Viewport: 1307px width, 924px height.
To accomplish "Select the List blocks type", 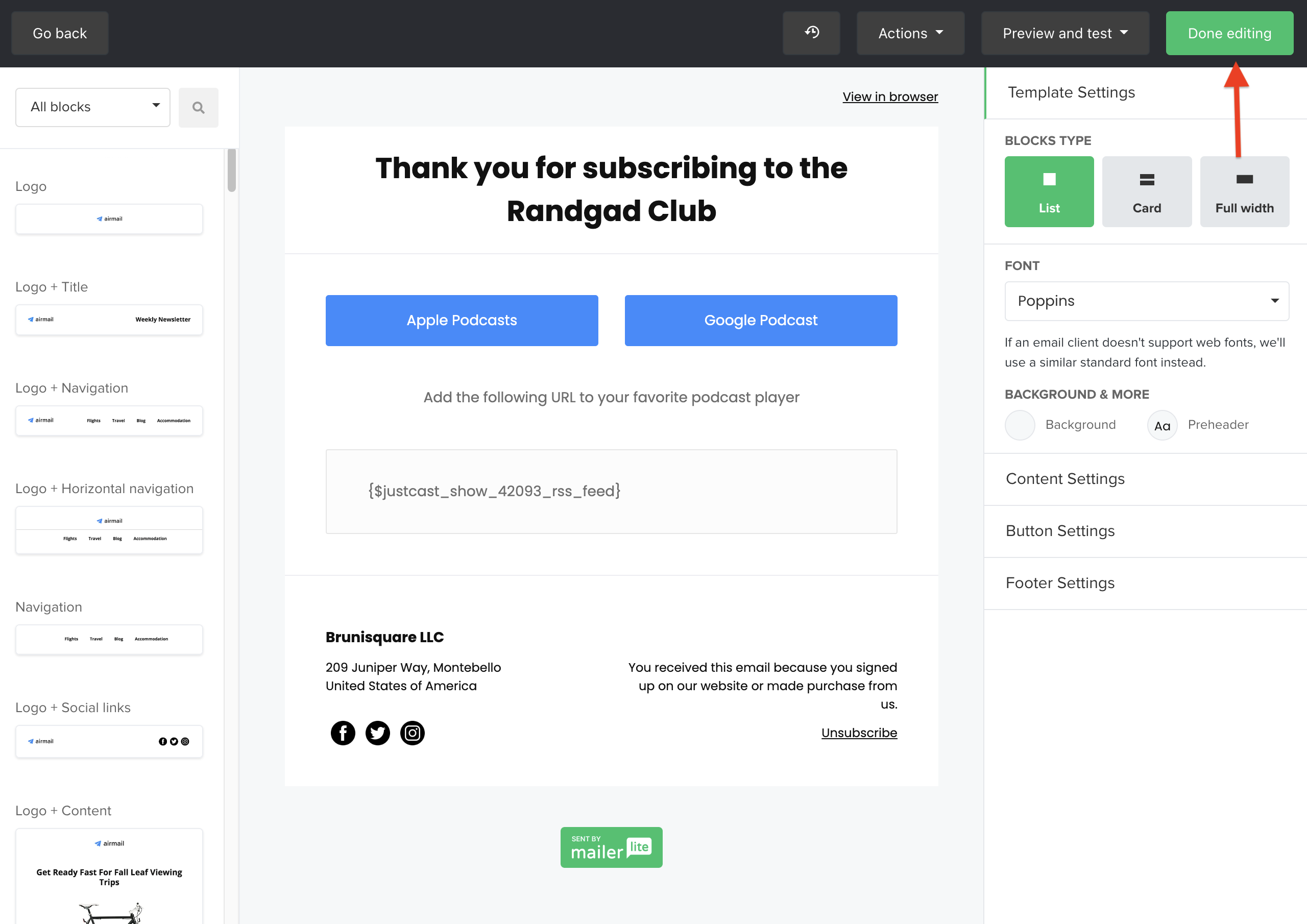I will [1049, 192].
